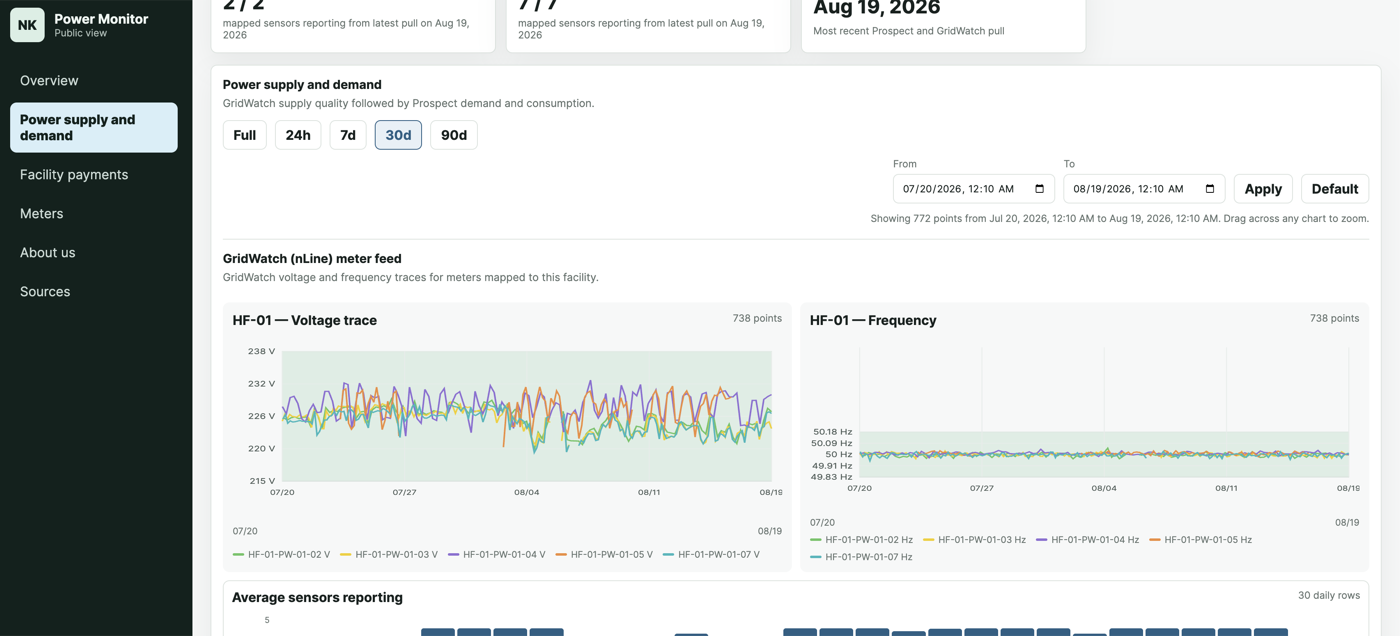This screenshot has height=636, width=1400.
Task: Click the HF-01 — Frequency heading
Action: [873, 321]
